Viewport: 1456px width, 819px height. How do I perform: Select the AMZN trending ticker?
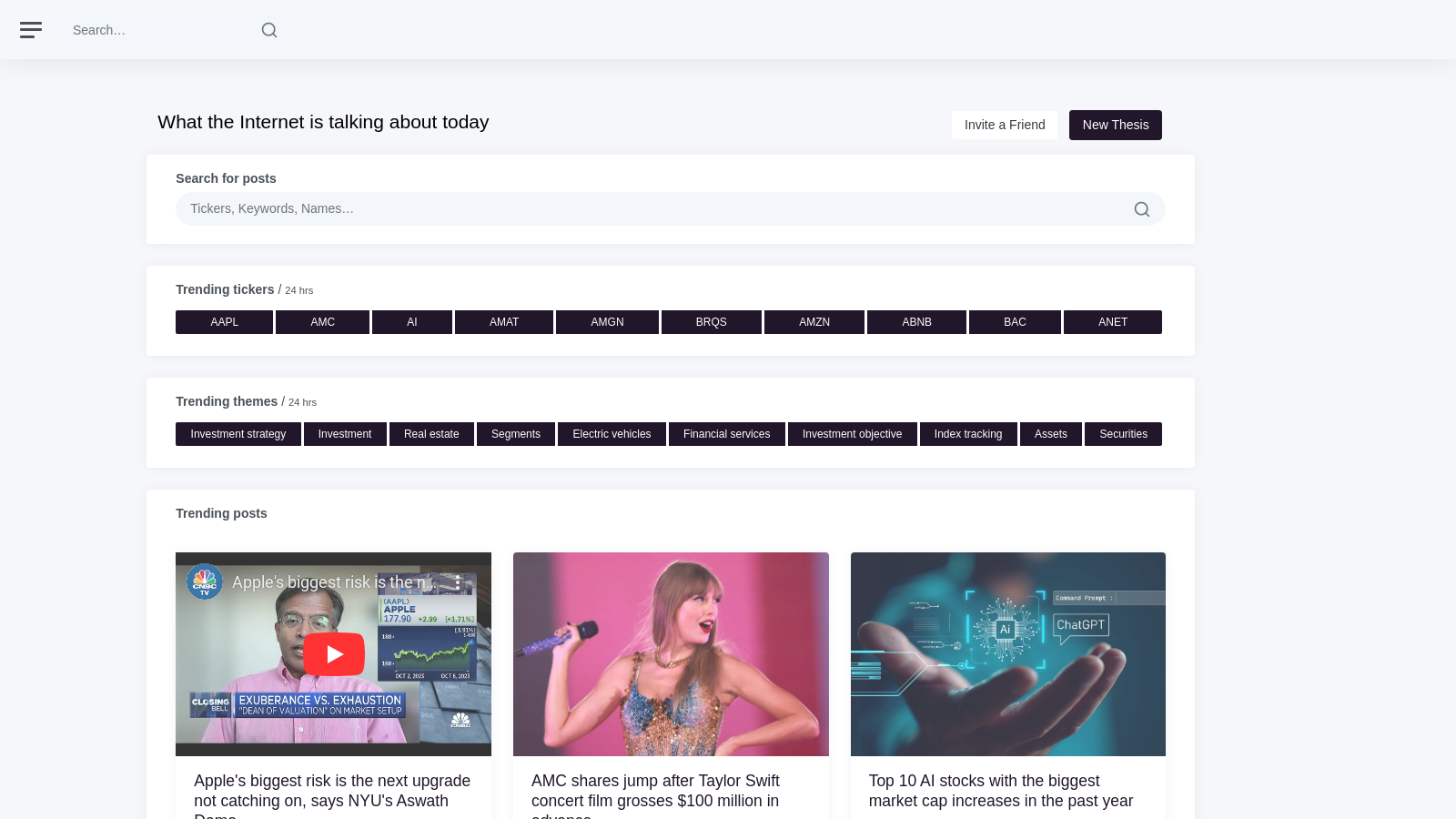point(814,322)
